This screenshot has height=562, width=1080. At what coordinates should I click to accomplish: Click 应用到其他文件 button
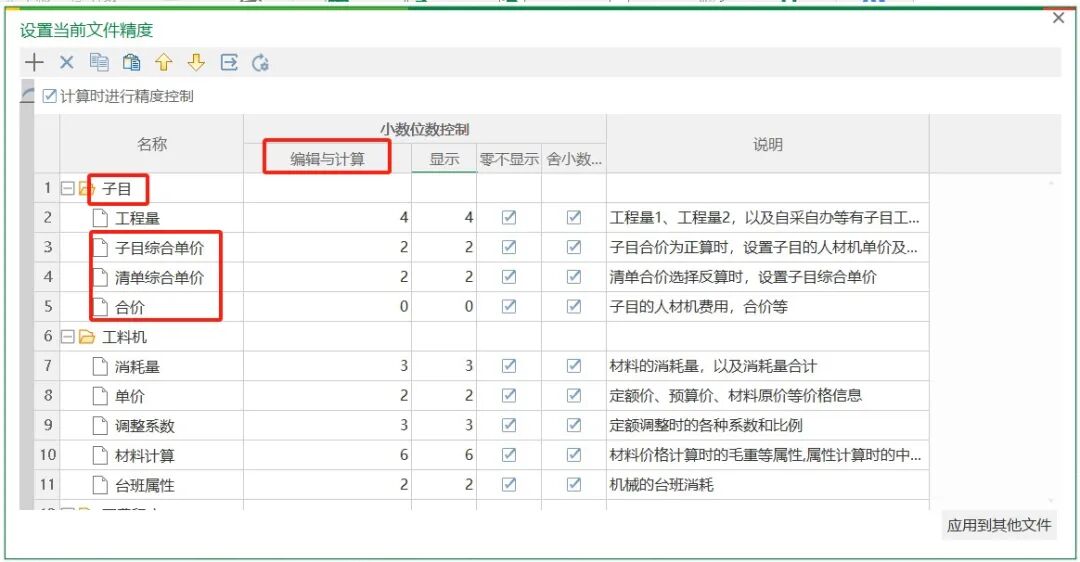click(999, 525)
